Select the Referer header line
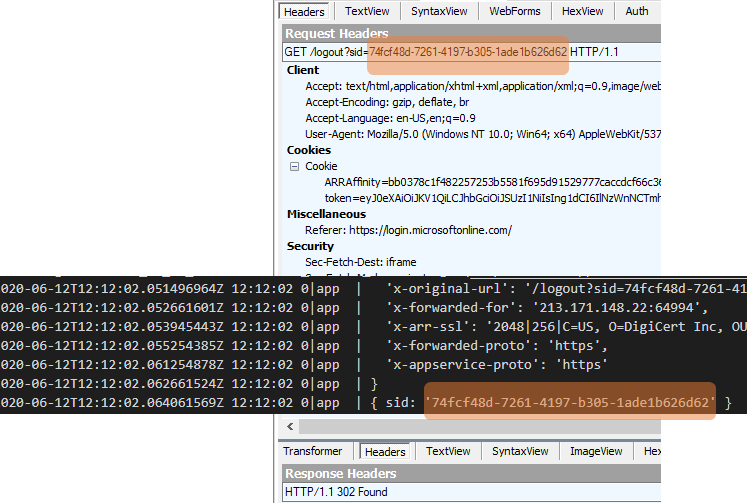This screenshot has width=747, height=503. point(408,230)
